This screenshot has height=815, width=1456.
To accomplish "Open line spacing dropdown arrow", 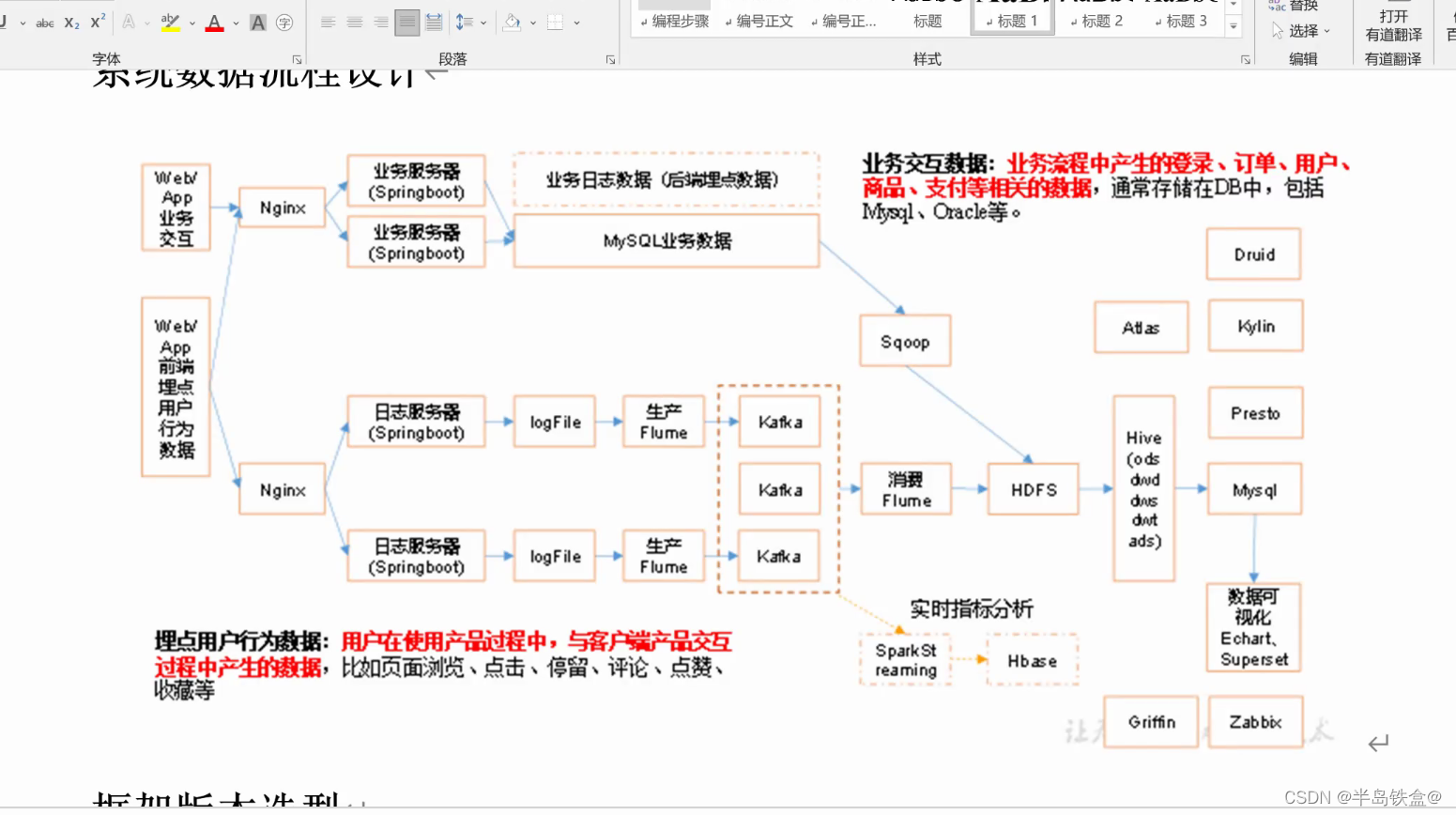I will click(483, 23).
